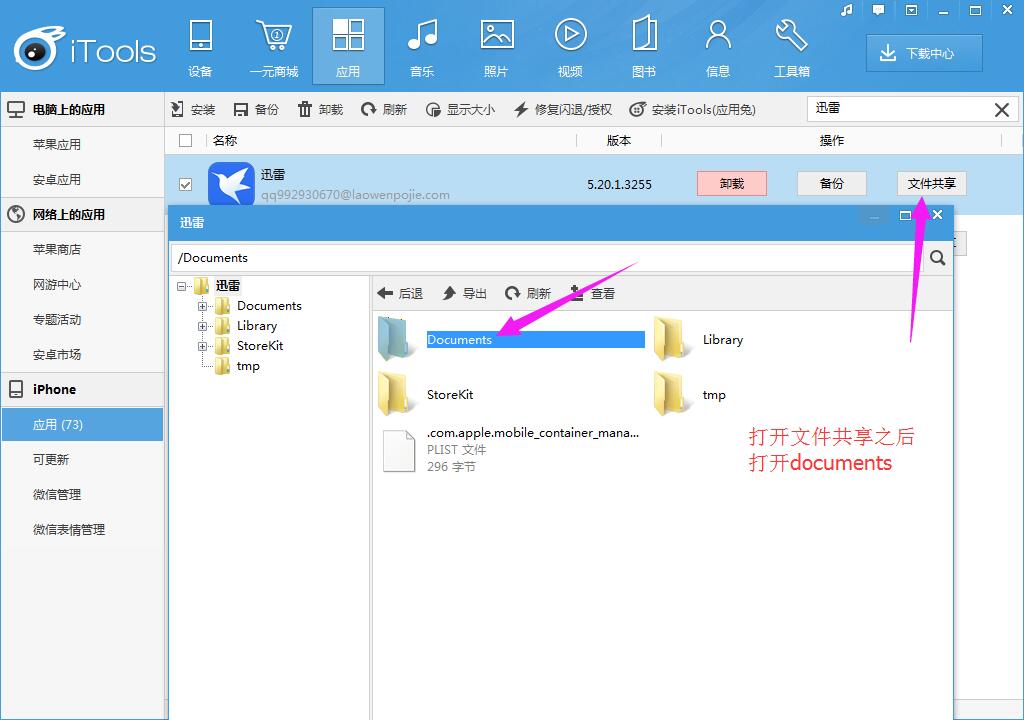Click the iTools logo
Viewport: 1024px width, 720px height.
click(x=85, y=49)
